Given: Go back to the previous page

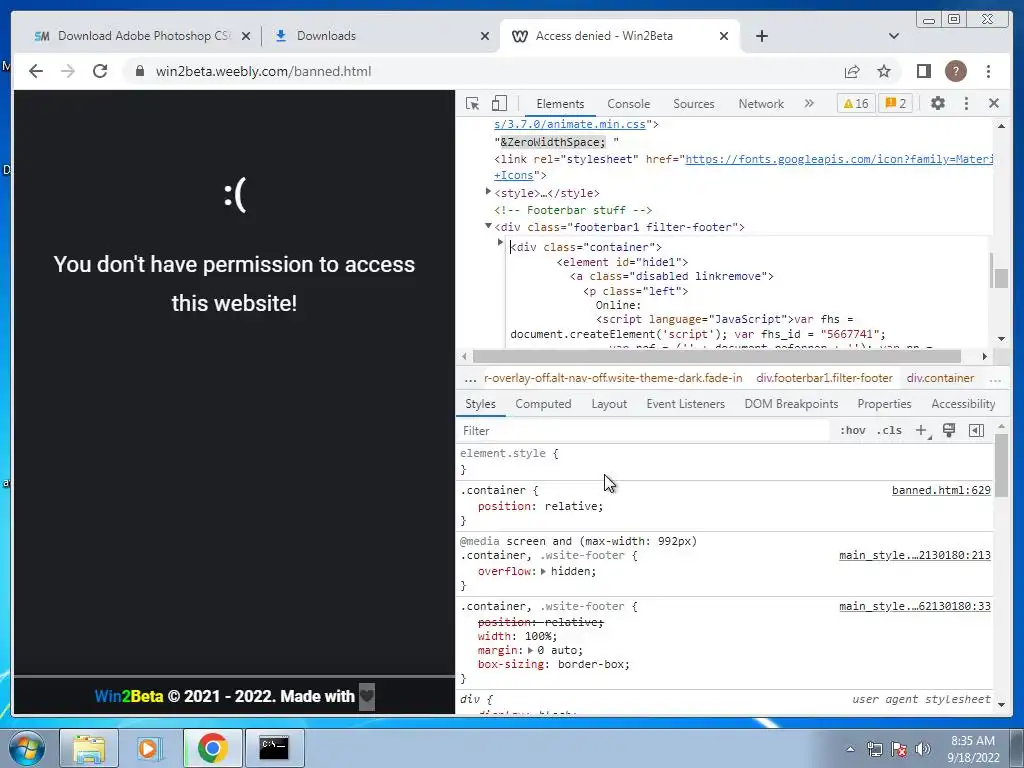Looking at the screenshot, I should 36,71.
